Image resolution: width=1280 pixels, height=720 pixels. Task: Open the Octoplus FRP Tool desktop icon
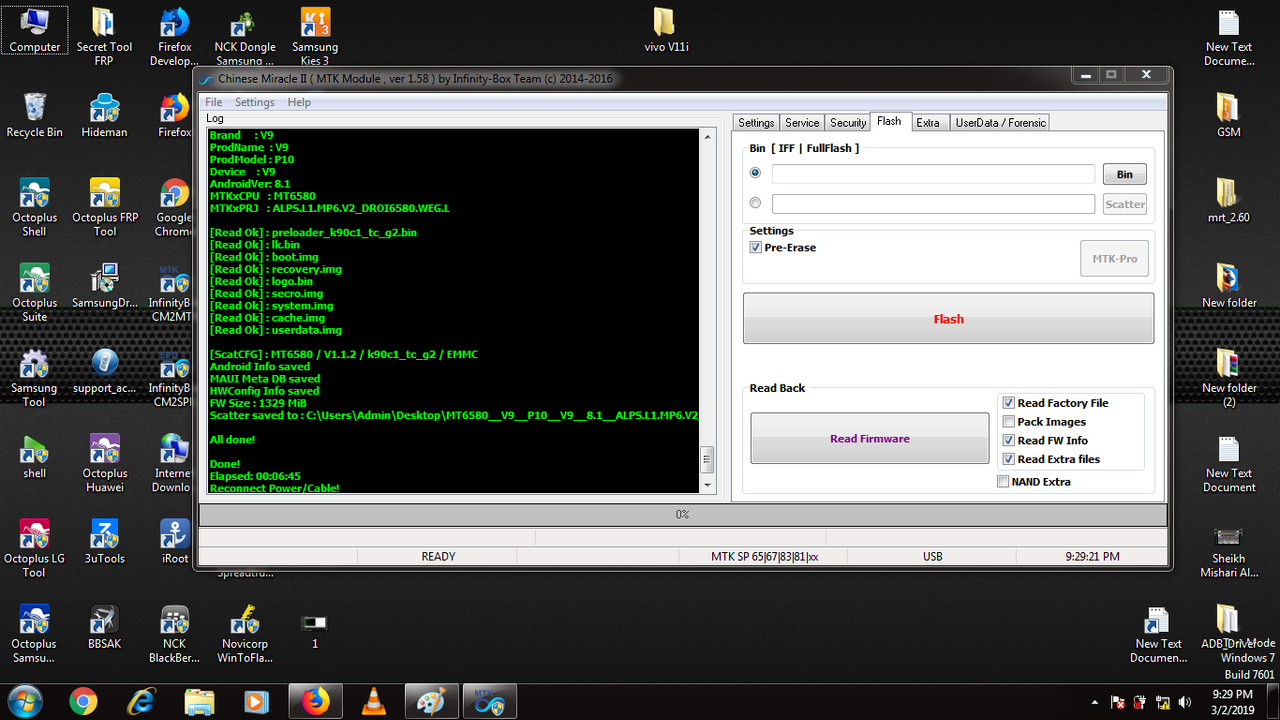point(105,208)
